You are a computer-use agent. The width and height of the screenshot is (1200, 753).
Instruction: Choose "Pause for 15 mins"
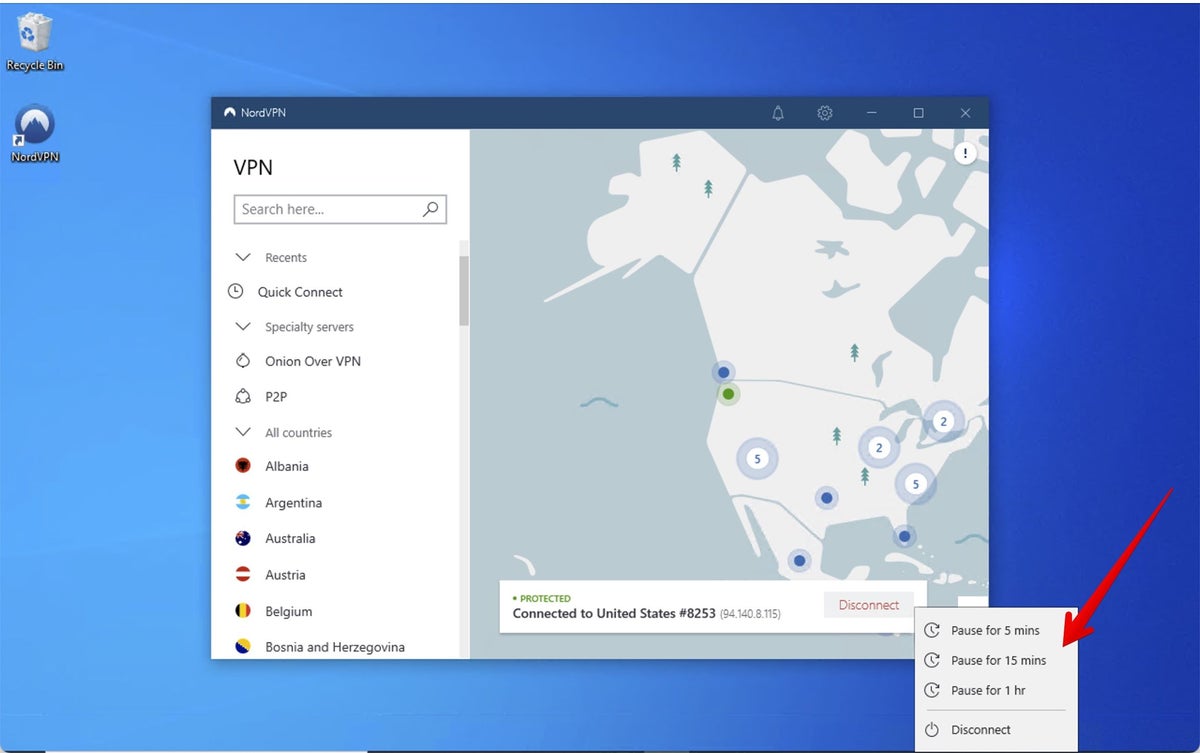(998, 660)
